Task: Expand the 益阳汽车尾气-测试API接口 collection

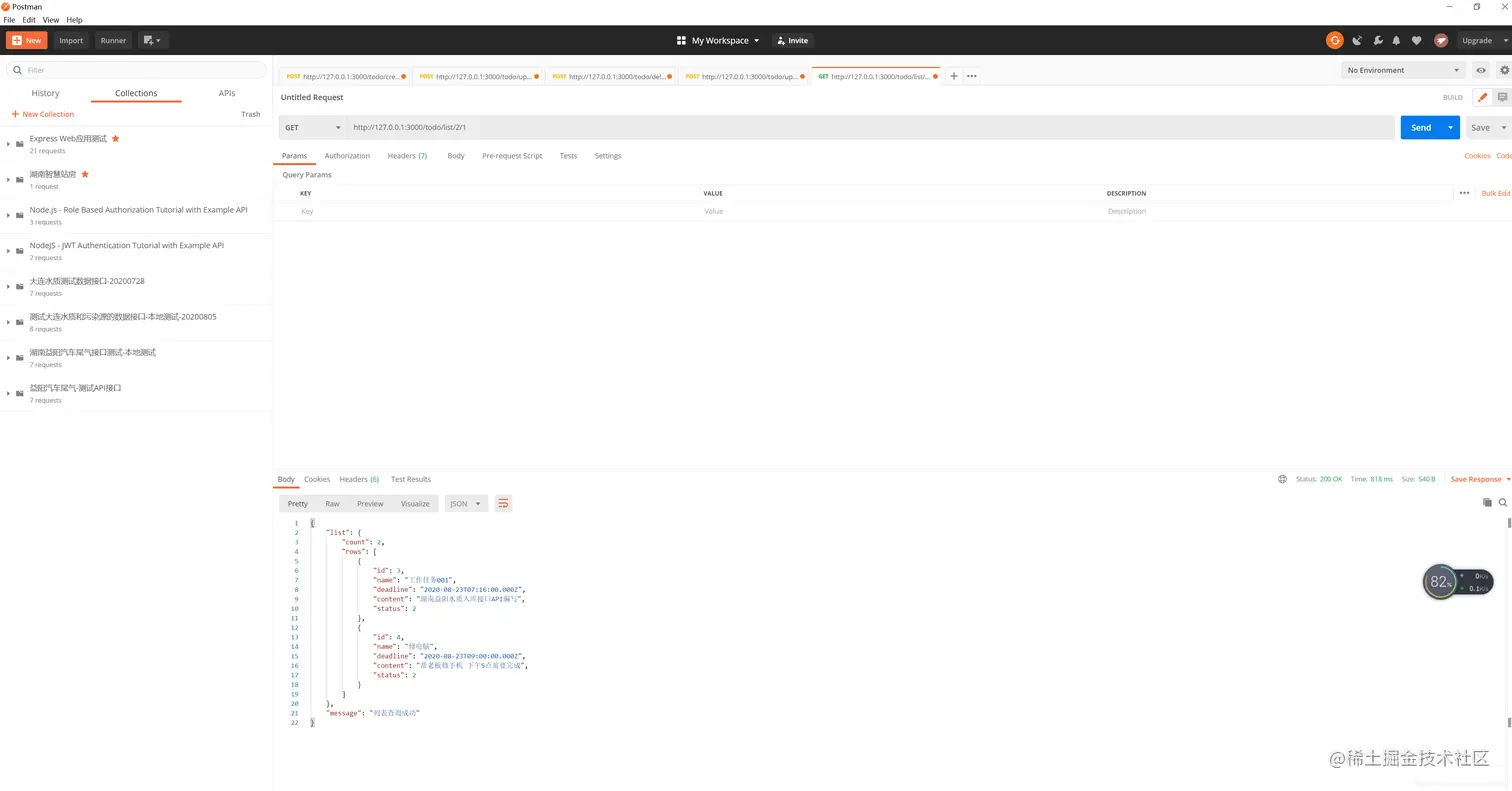Action: tap(8, 393)
